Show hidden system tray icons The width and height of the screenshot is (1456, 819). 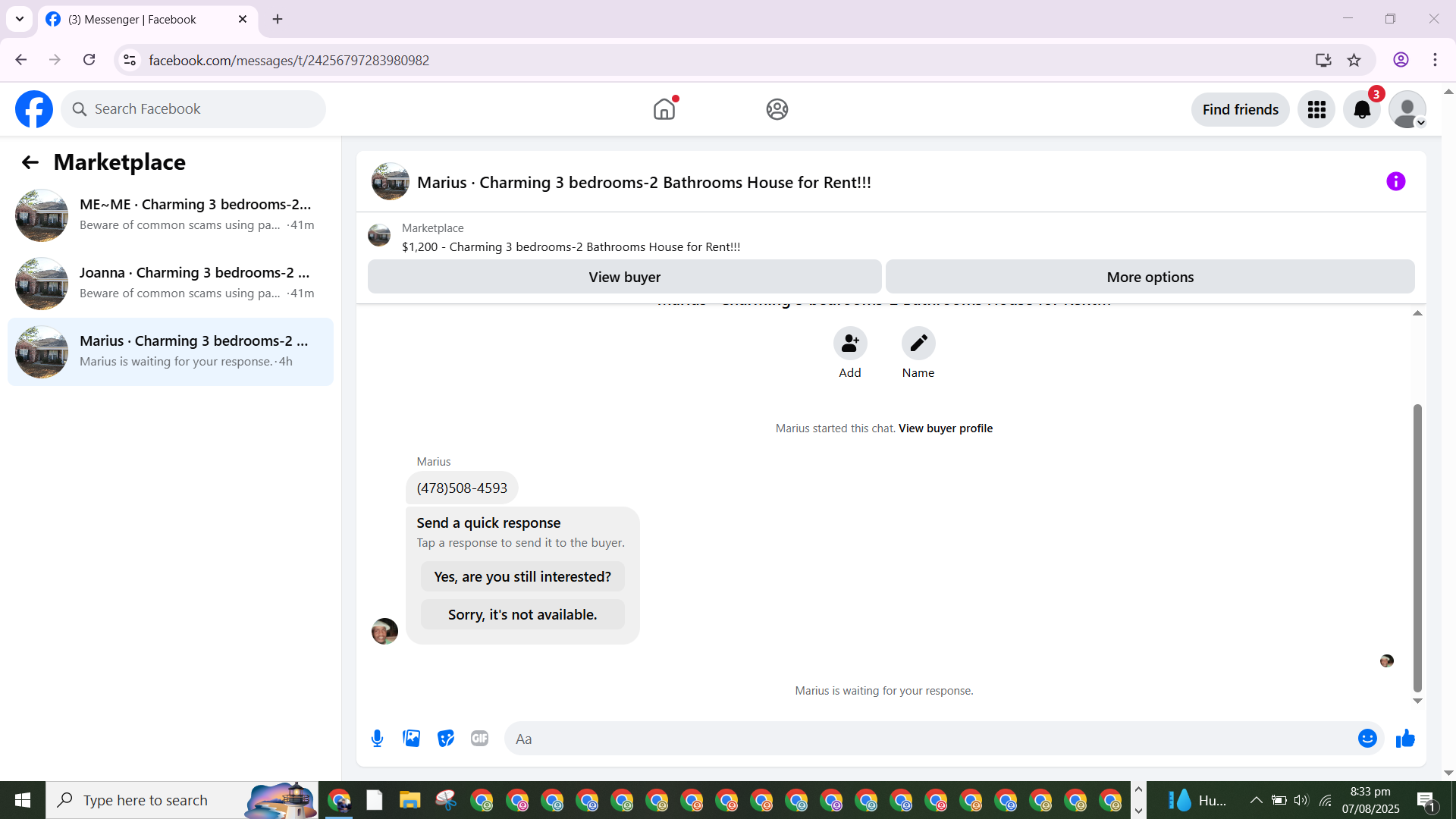pos(1257,800)
